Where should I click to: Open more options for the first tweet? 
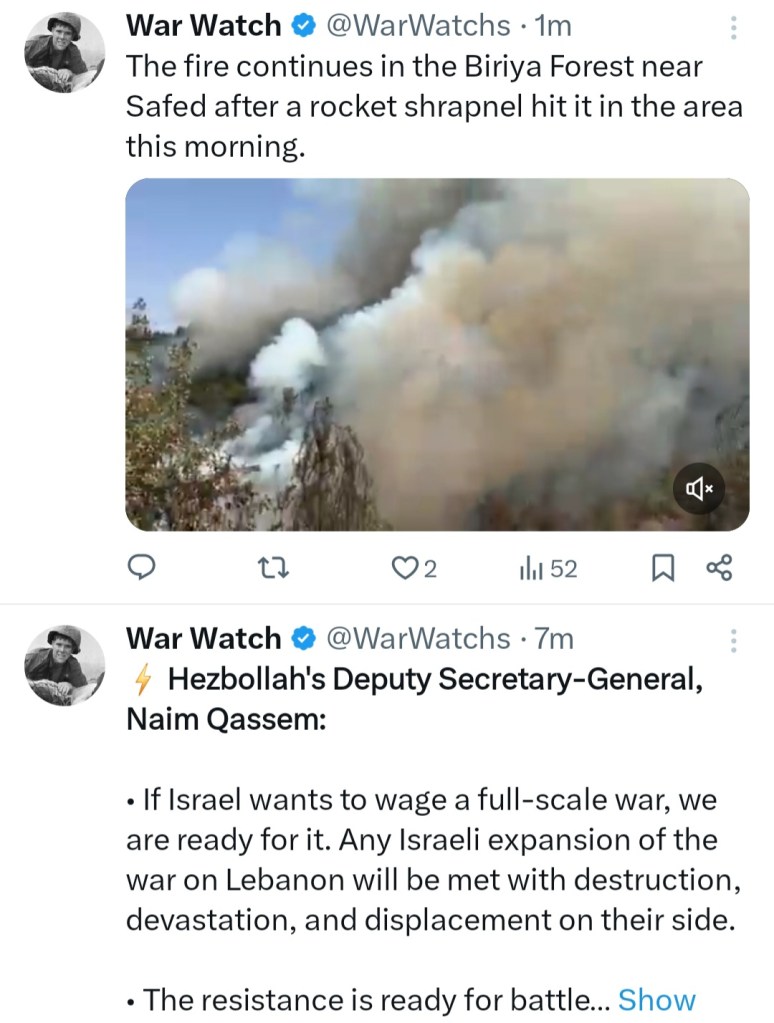point(734,28)
